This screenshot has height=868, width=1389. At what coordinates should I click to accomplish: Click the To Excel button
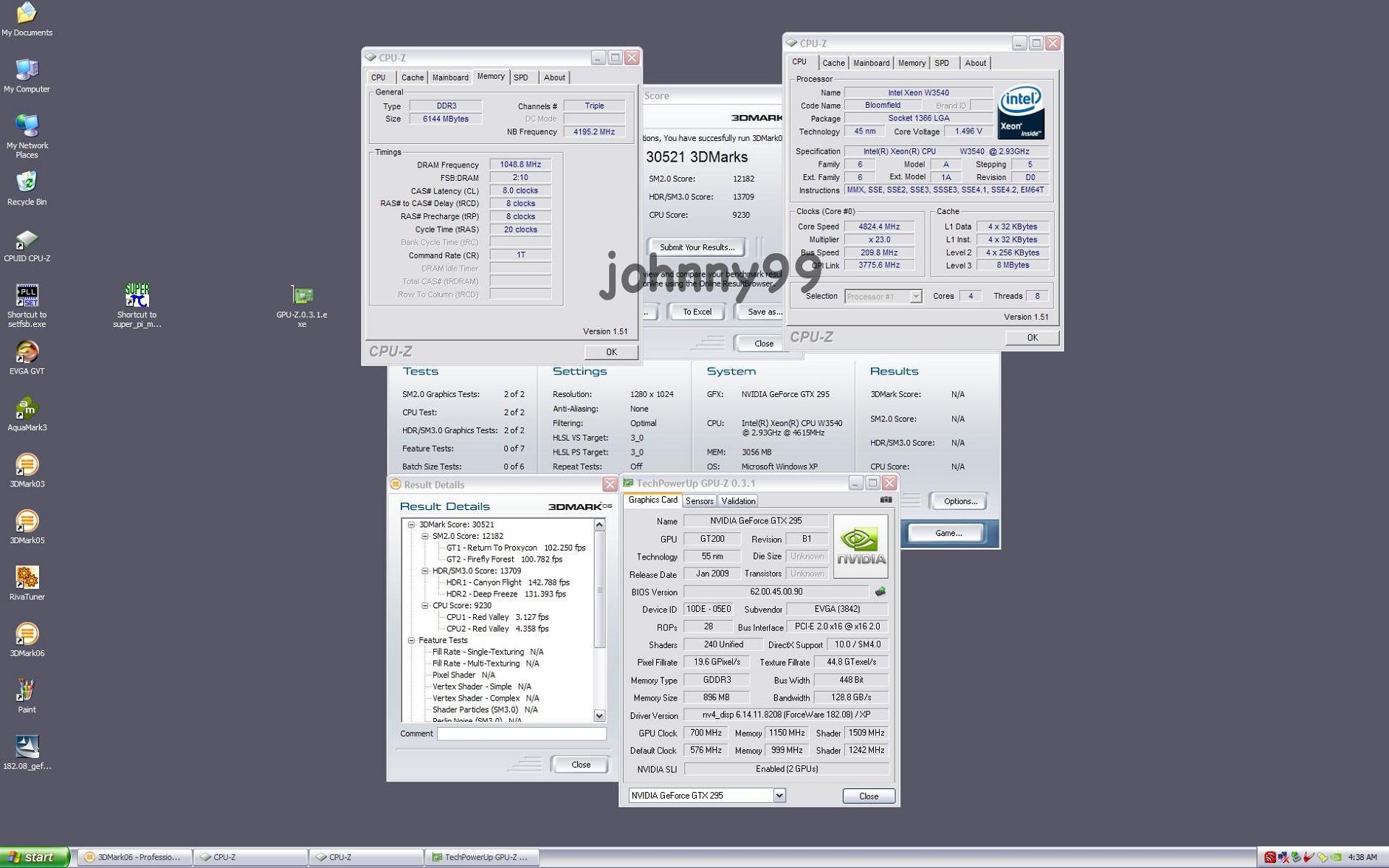click(697, 311)
